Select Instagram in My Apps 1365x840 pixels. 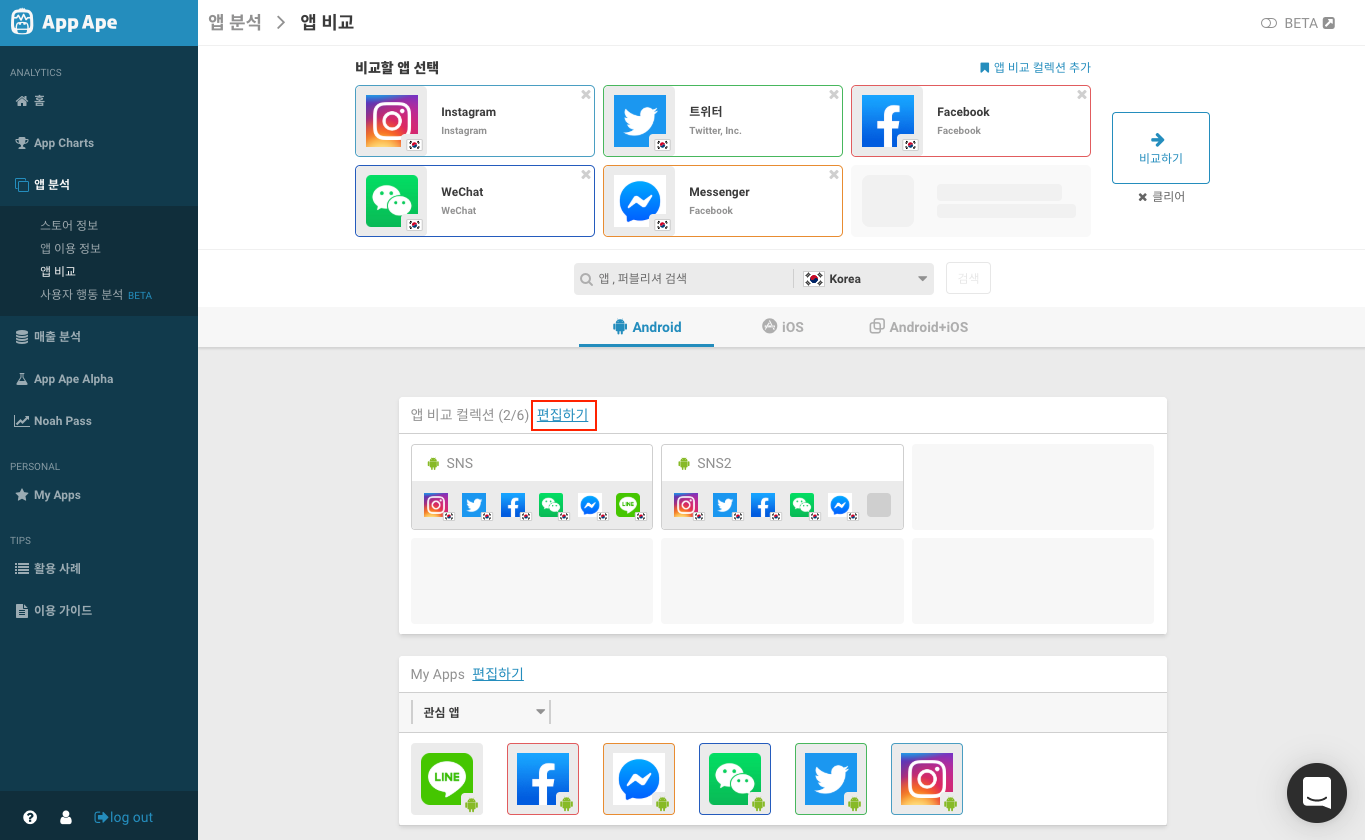(927, 779)
